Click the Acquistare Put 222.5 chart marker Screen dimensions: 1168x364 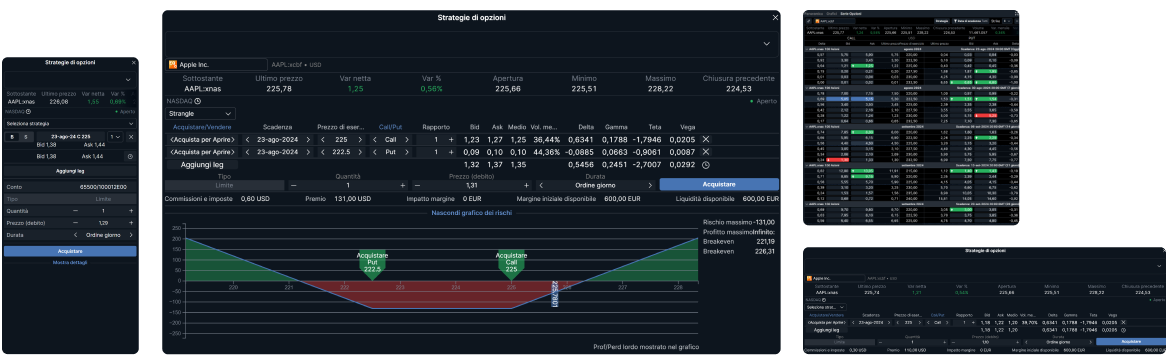click(372, 264)
